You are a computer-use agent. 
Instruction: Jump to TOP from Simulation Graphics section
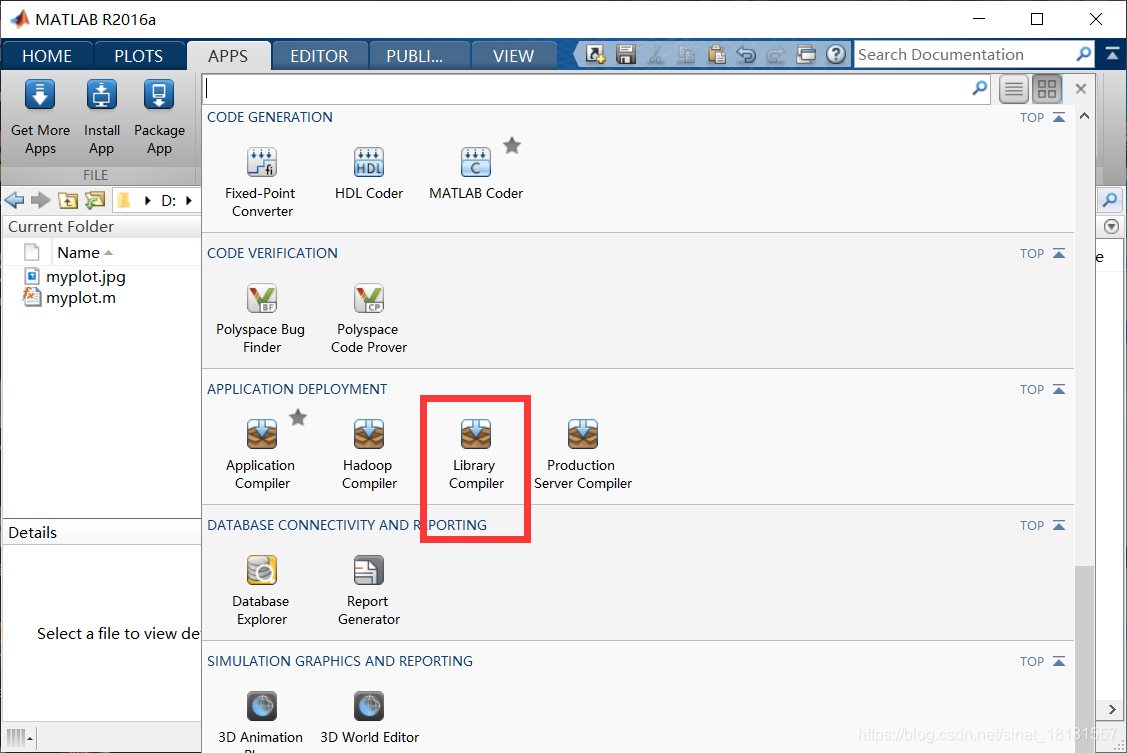click(x=1042, y=661)
